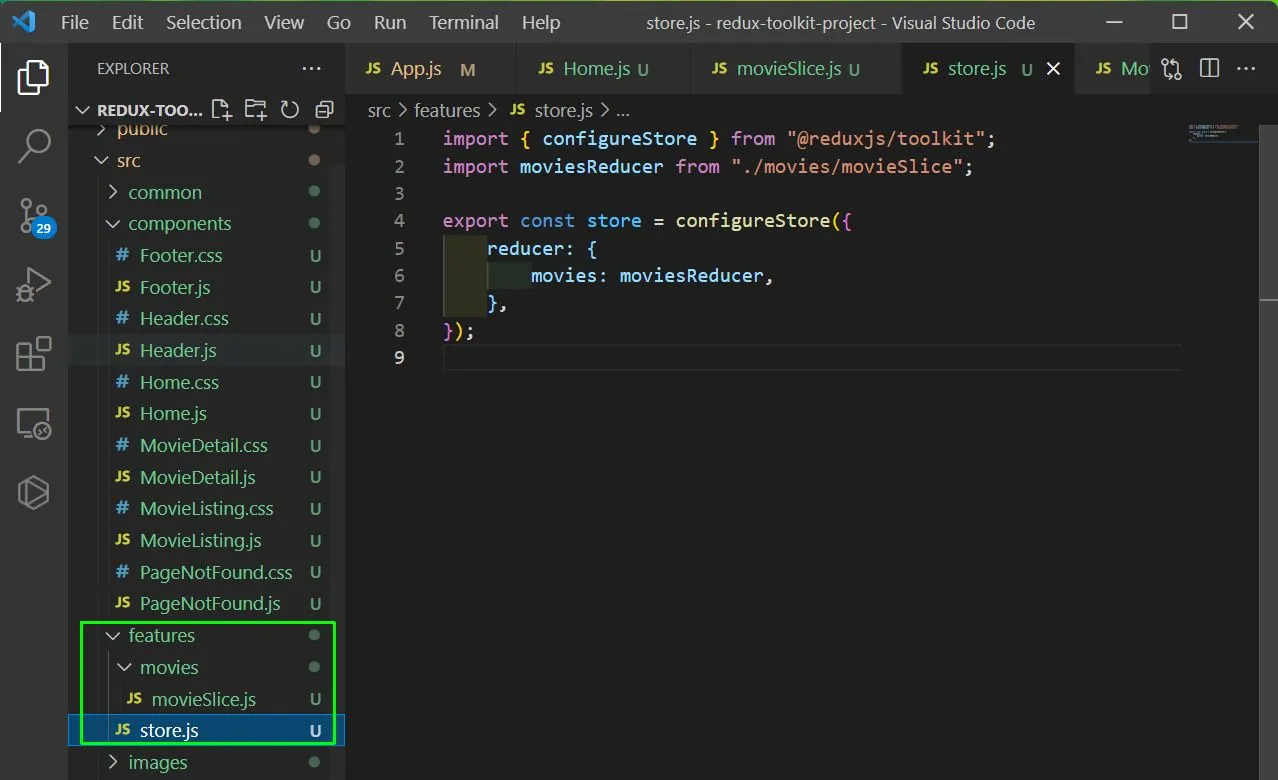Image resolution: width=1278 pixels, height=780 pixels.
Task: Click the src breadcrumb segment
Action: [379, 110]
